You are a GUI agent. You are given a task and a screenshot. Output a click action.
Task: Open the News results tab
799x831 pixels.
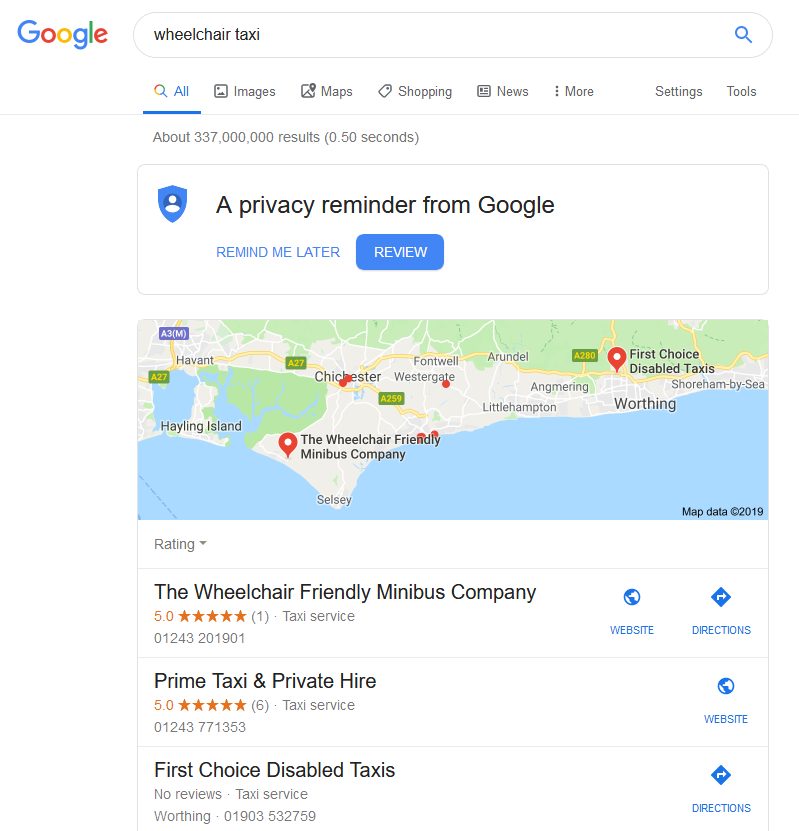pyautogui.click(x=502, y=91)
